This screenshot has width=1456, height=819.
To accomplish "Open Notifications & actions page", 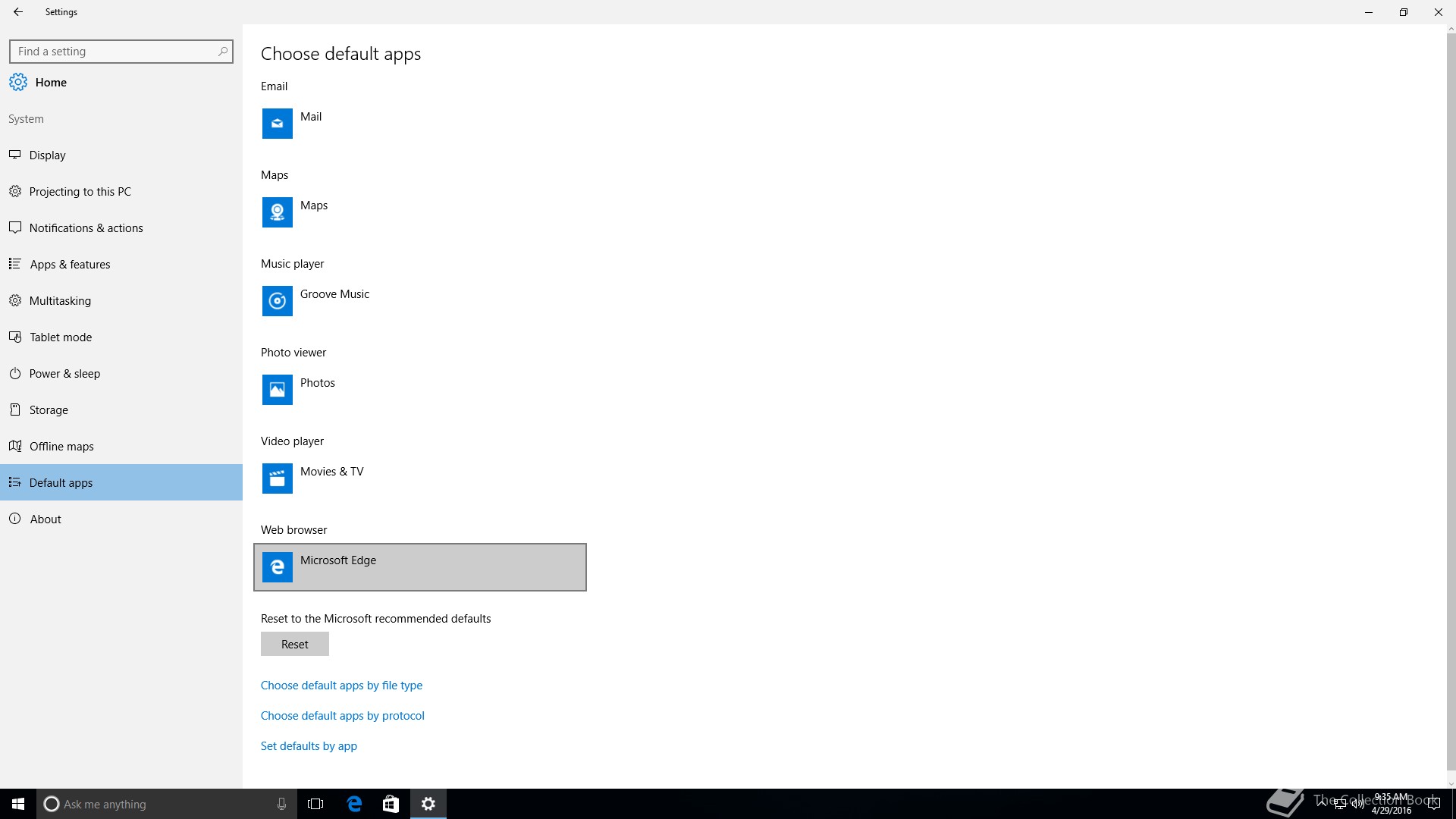I will (121, 227).
